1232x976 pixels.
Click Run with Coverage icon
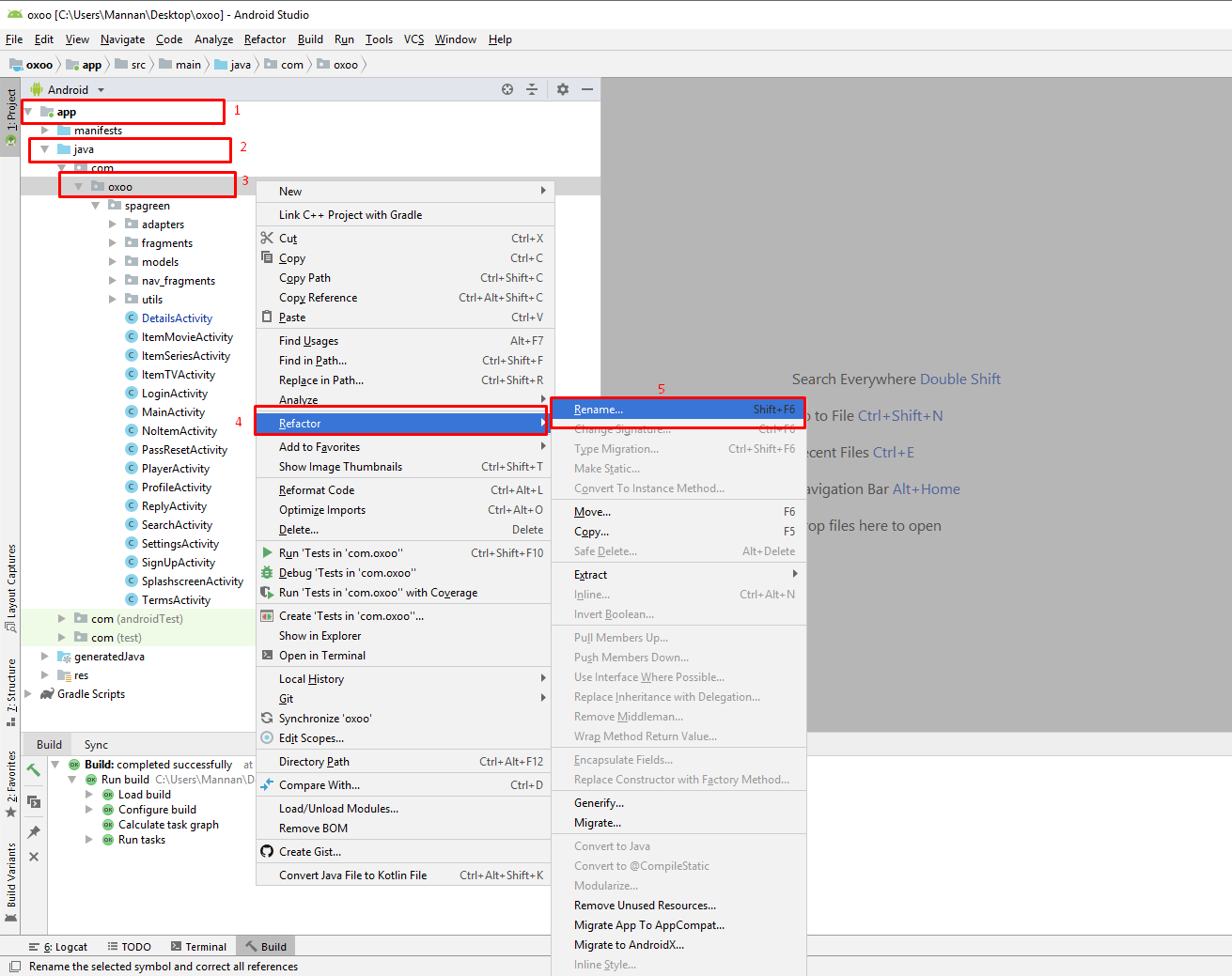267,592
